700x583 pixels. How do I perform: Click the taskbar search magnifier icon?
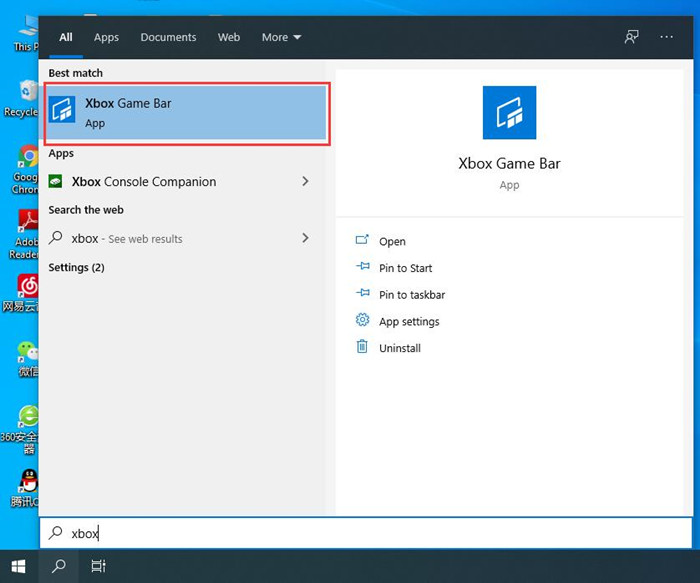(58, 566)
